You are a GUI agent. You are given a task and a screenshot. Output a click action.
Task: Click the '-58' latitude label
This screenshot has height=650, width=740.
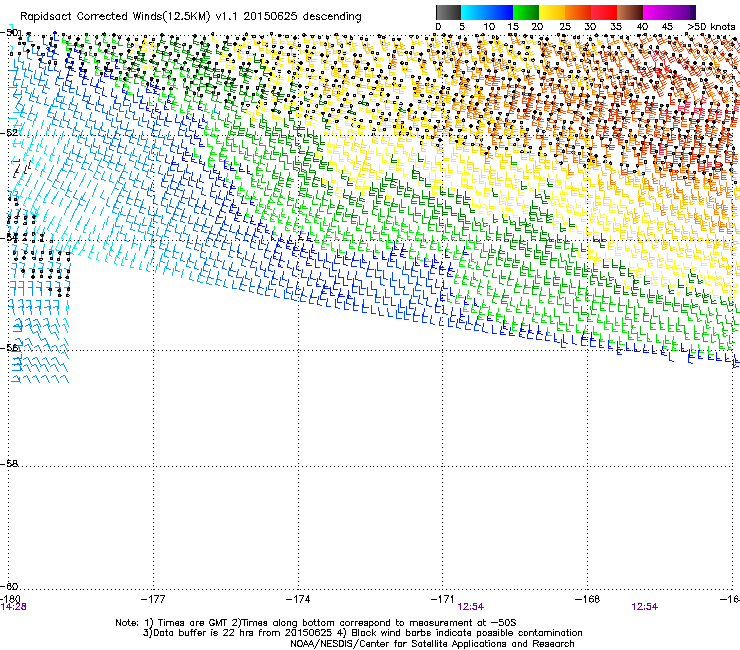pos(9,464)
